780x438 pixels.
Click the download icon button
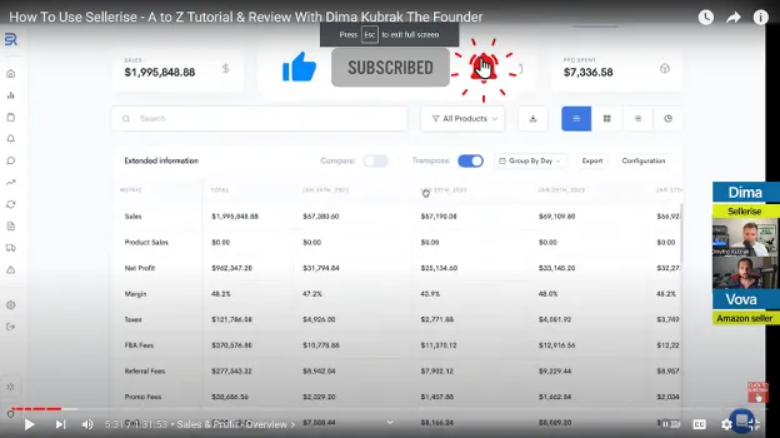pos(533,118)
